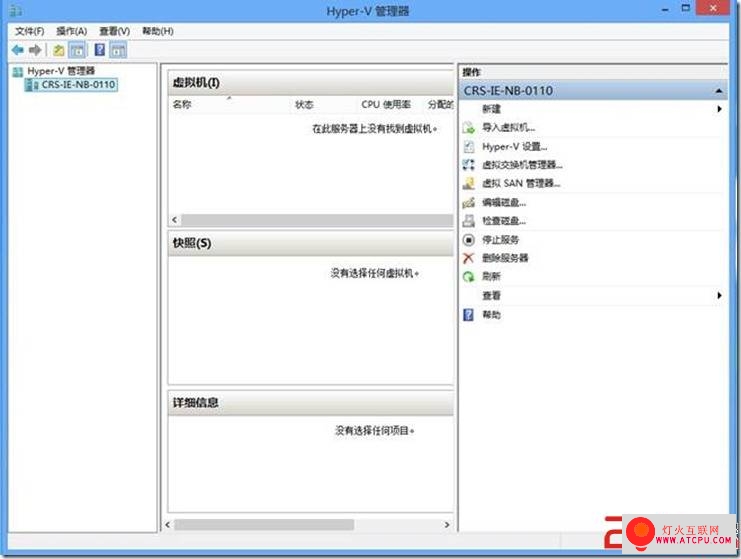The height and width of the screenshot is (559, 741).
Task: Click the 详细信息 panel header
Action: tap(310, 403)
